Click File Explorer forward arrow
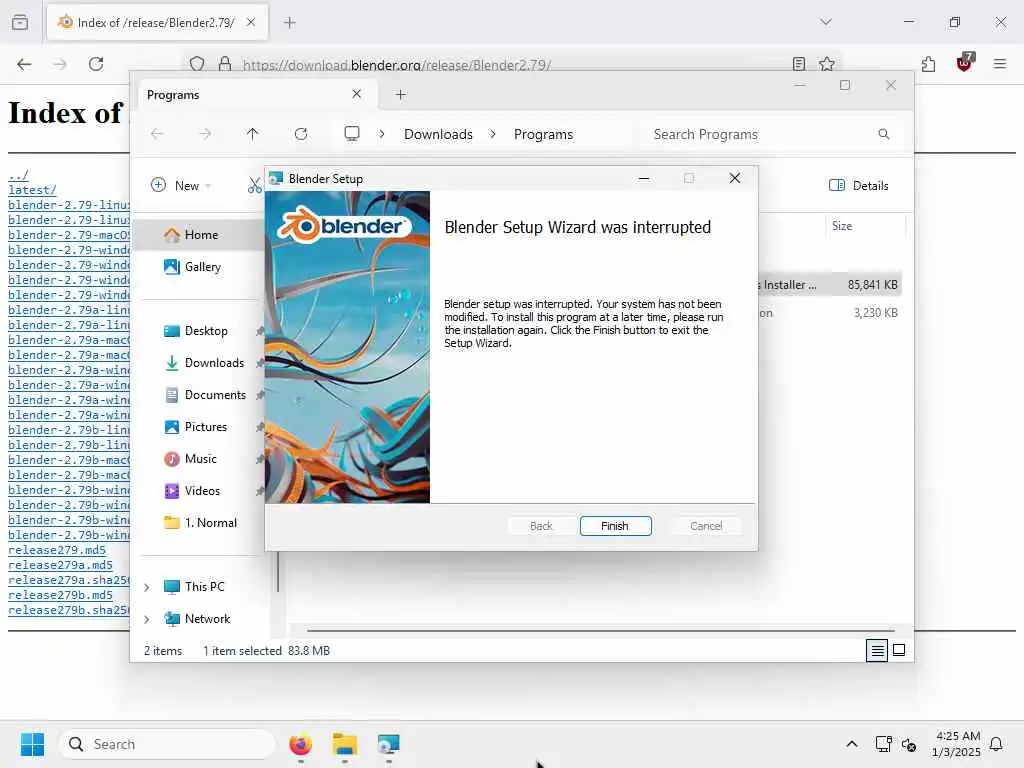 (x=205, y=134)
